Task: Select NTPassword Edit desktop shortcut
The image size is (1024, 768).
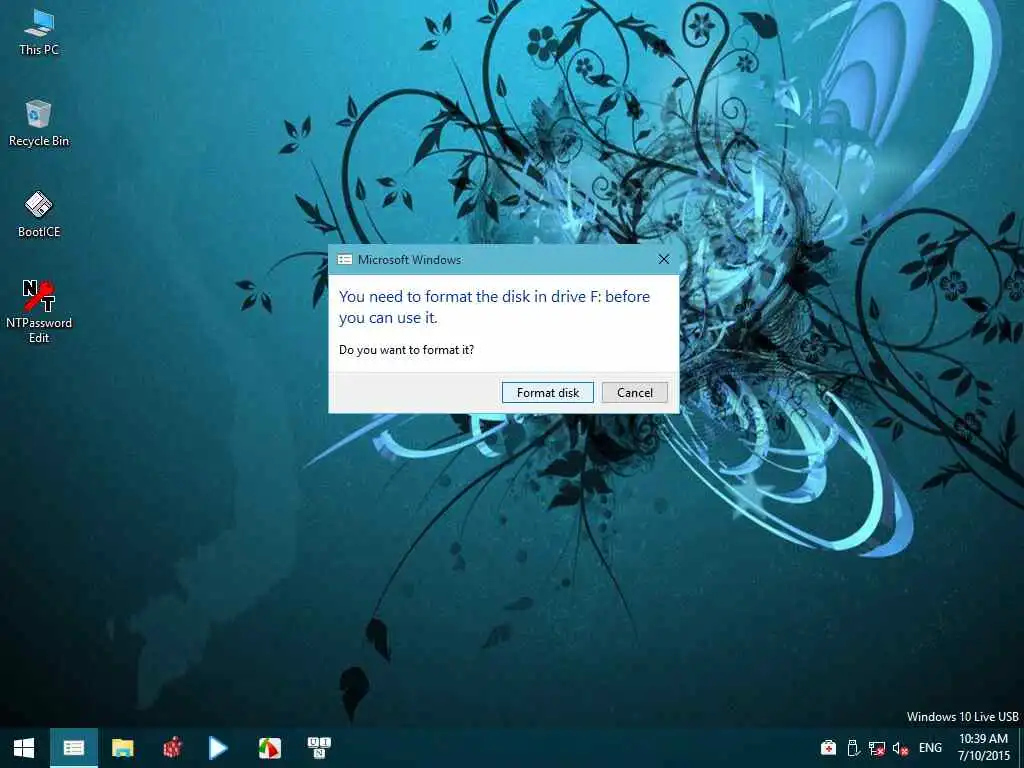Action: tap(39, 311)
